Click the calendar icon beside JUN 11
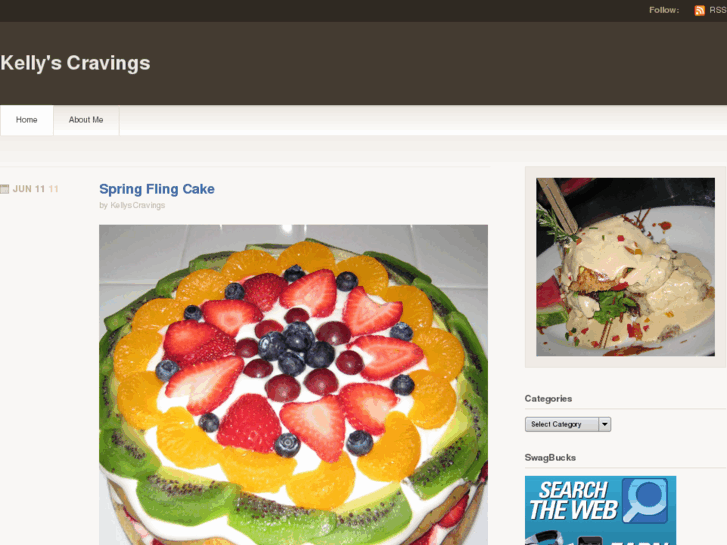This screenshot has width=727, height=545. click(x=5, y=189)
